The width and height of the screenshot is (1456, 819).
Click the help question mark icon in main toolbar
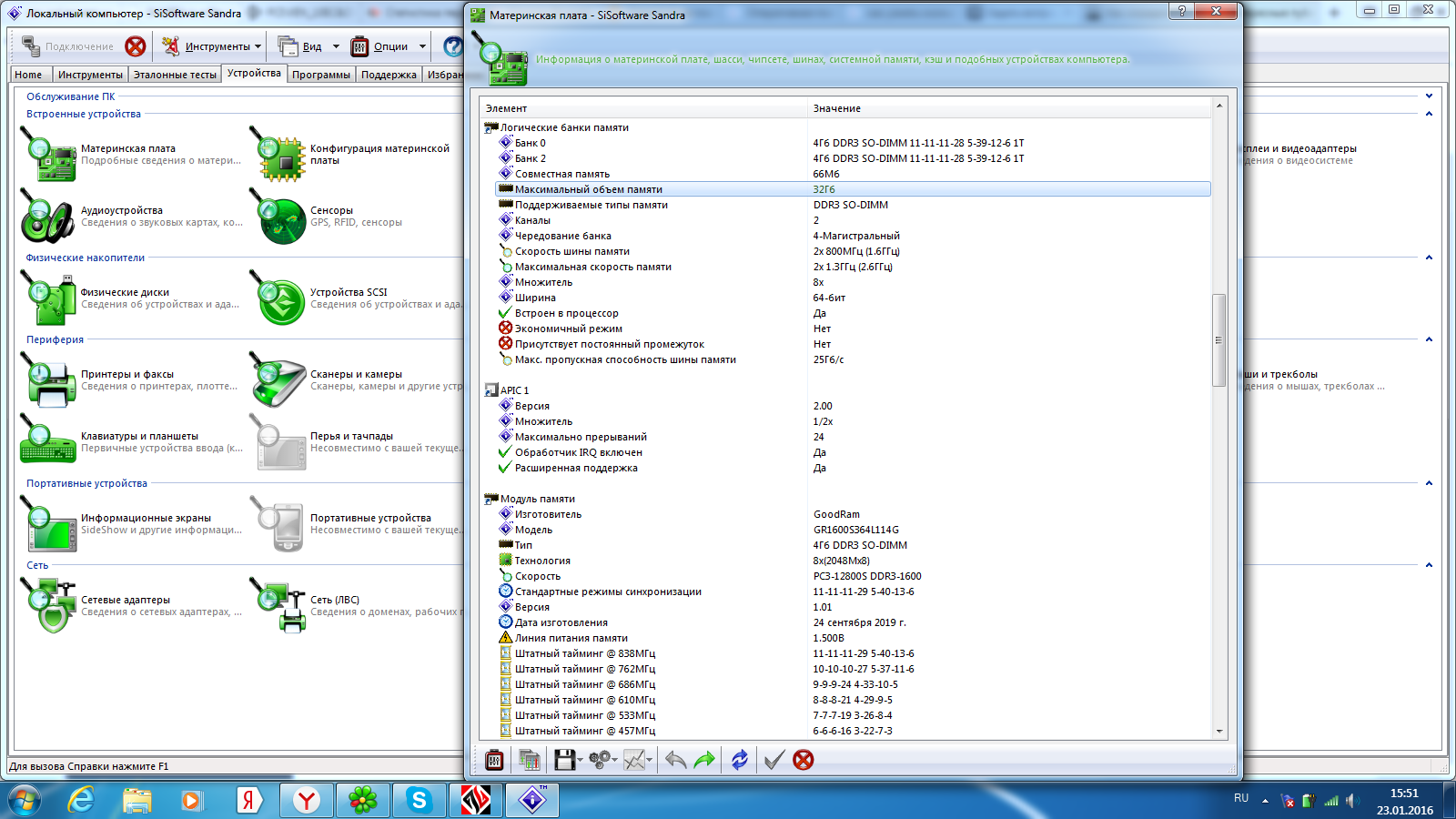point(453,46)
